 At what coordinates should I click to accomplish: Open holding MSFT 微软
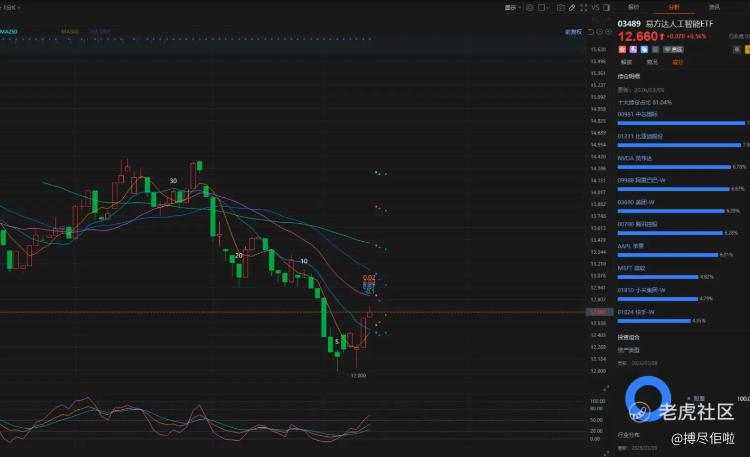[x=631, y=268]
